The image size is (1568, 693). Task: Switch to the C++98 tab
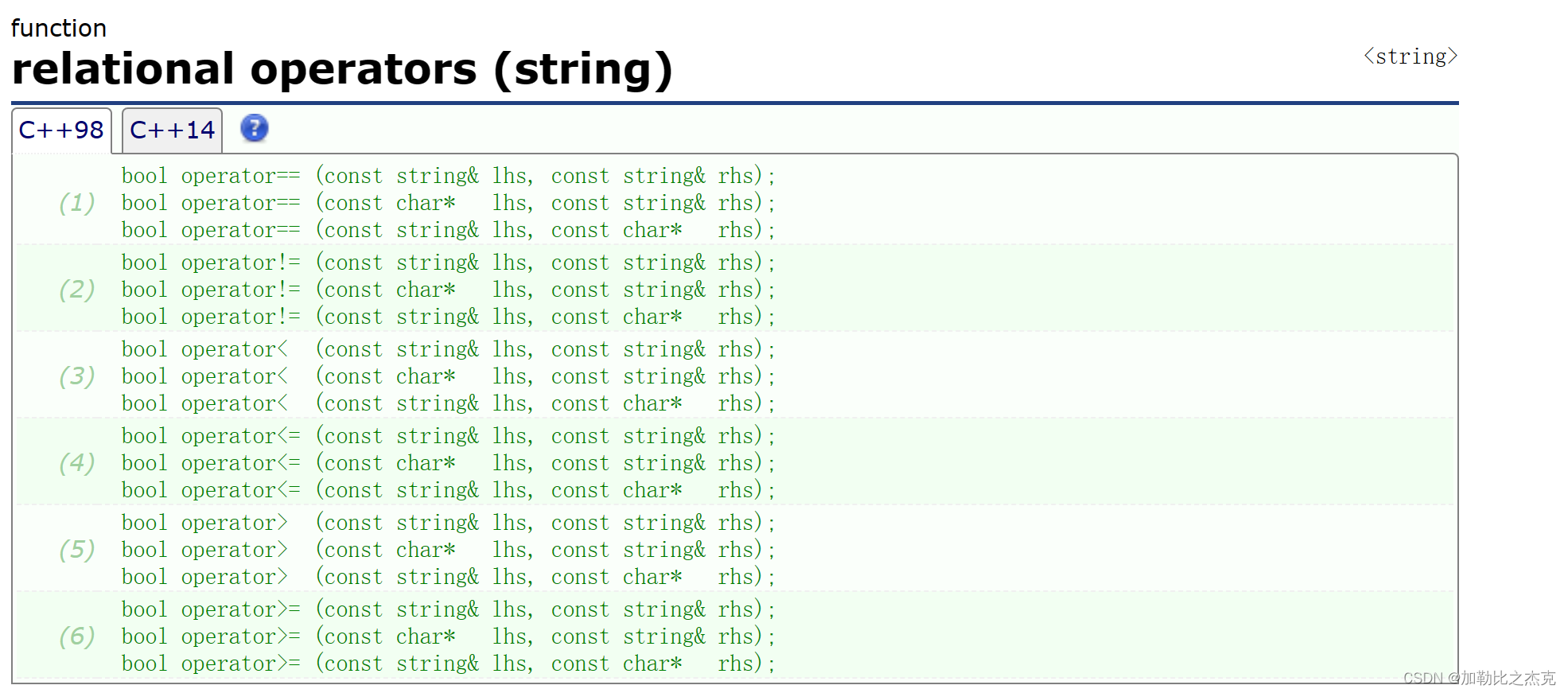61,130
